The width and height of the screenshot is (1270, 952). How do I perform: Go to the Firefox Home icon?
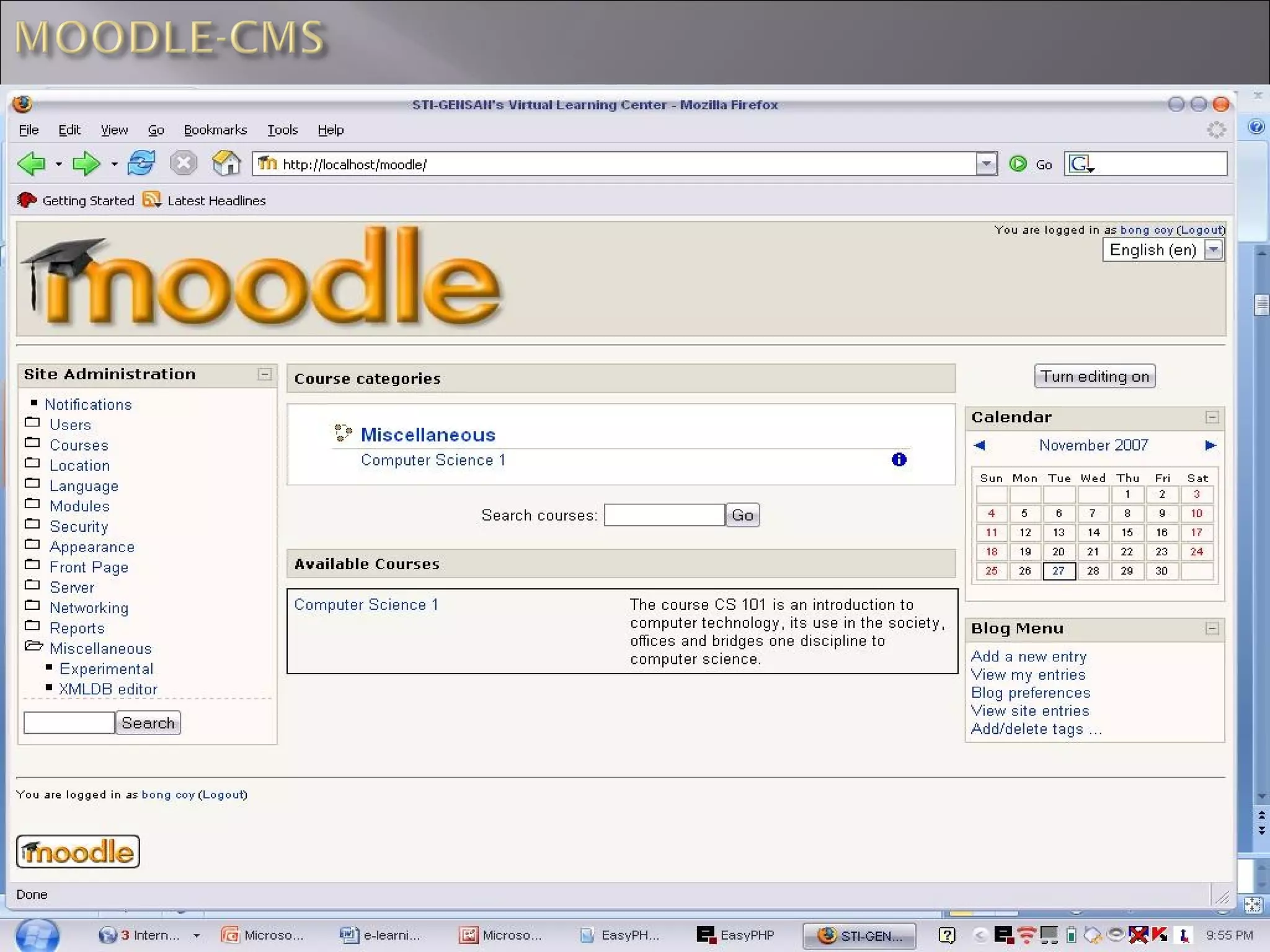pos(226,163)
